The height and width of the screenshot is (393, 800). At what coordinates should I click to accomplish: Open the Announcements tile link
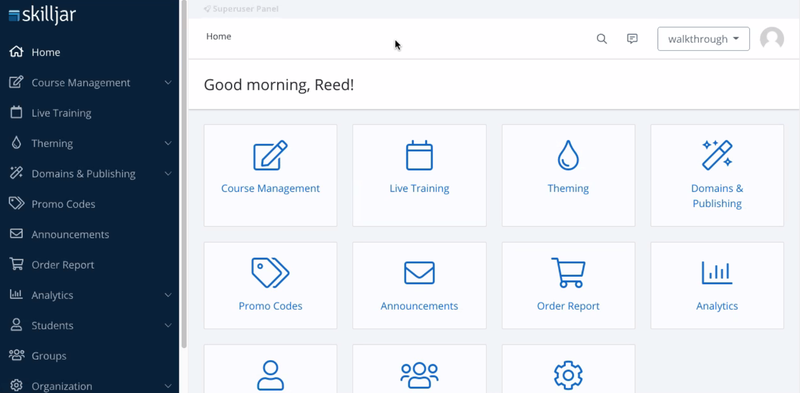coord(419,306)
